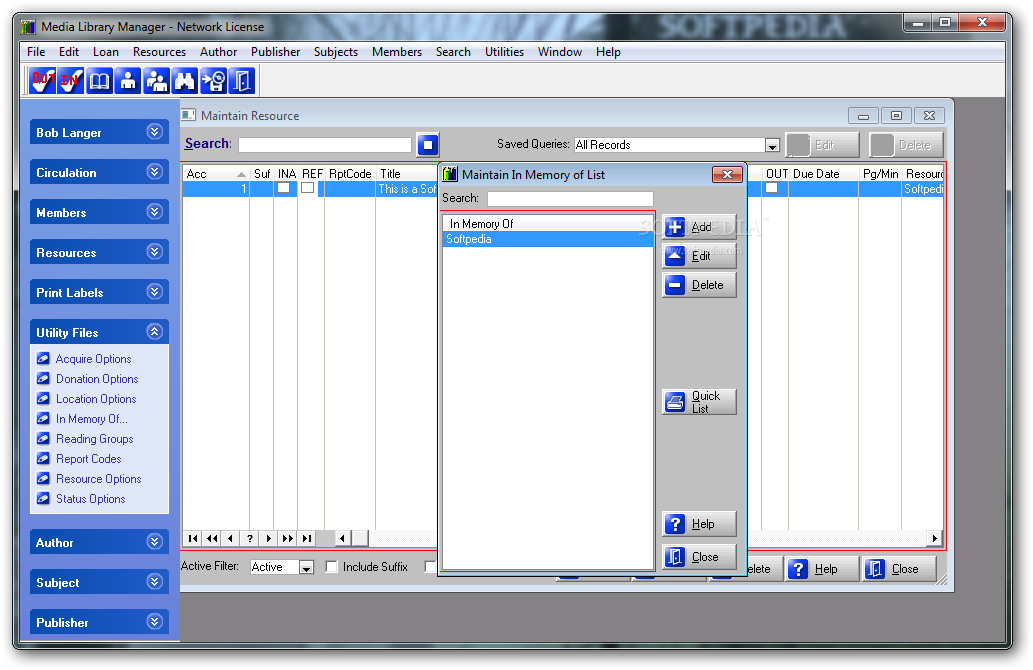
Task: Go to previous record arrow button
Action: 231,538
